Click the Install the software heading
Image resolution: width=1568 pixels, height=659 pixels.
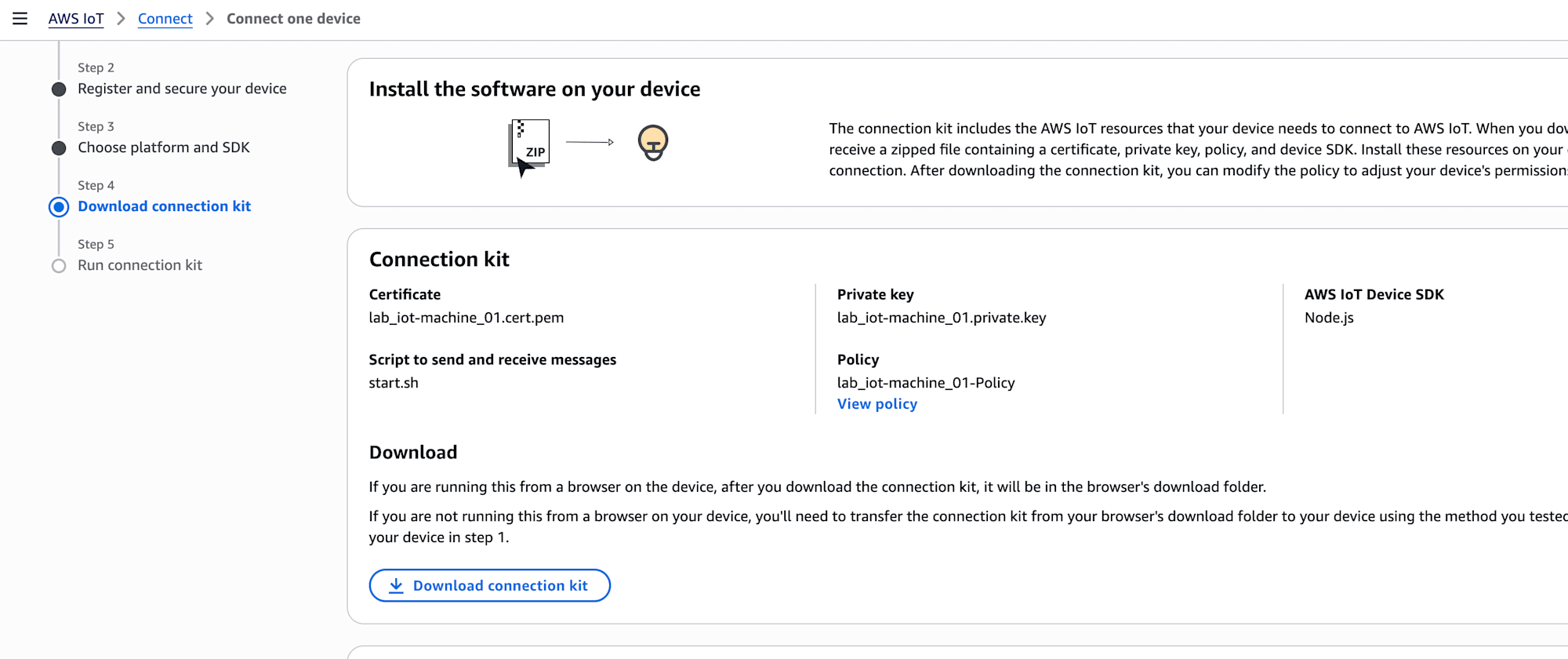[535, 89]
